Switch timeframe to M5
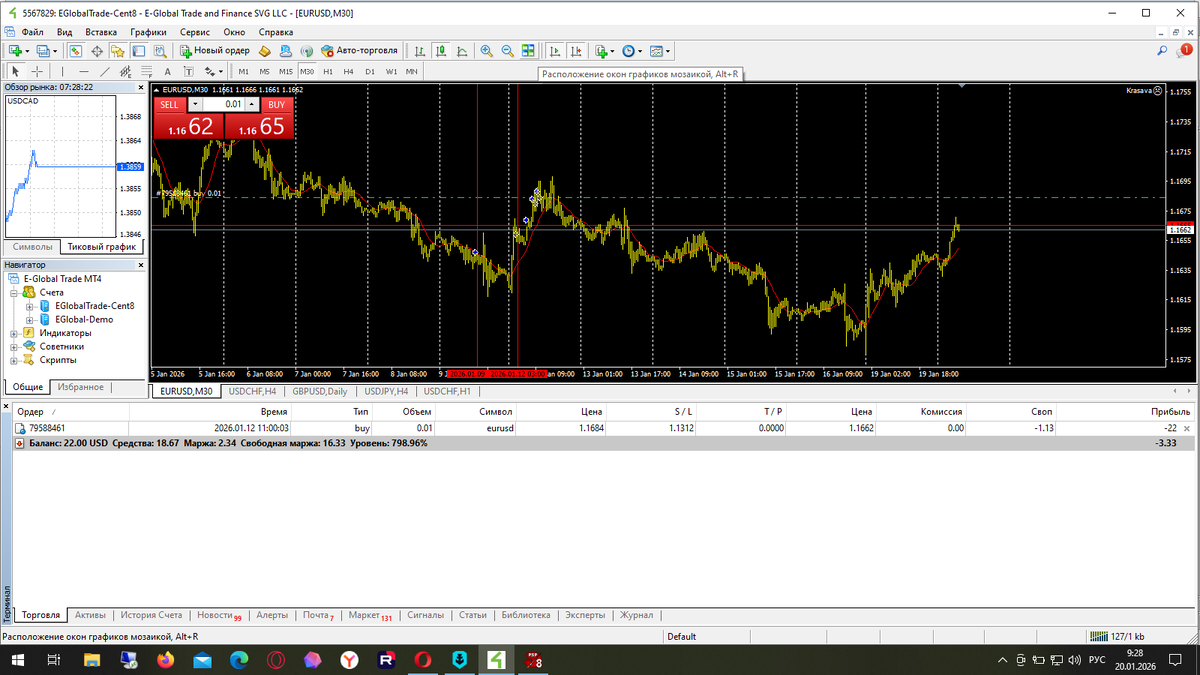This screenshot has height=675, width=1200. click(264, 71)
